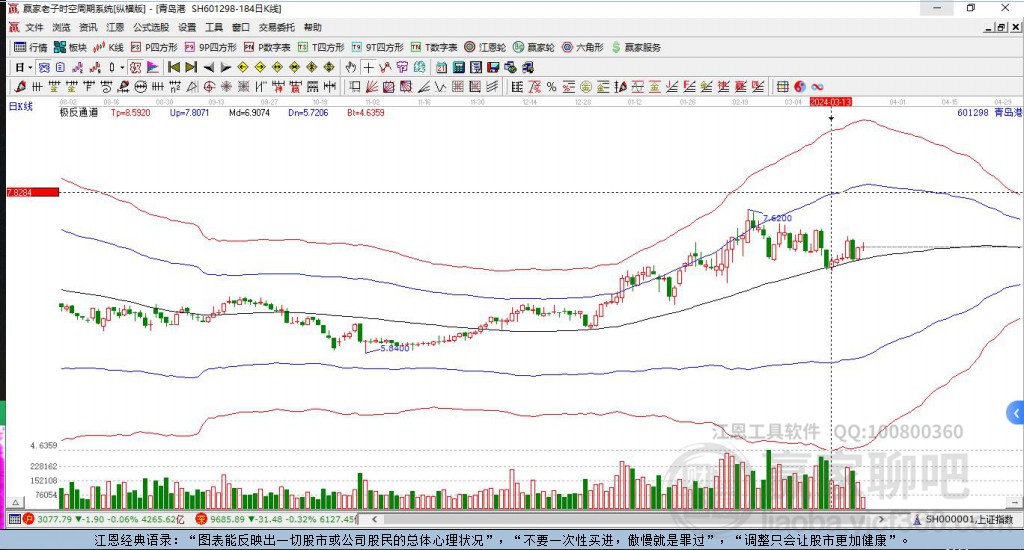
Task: Open the 9P四方形 tool
Action: [210, 47]
